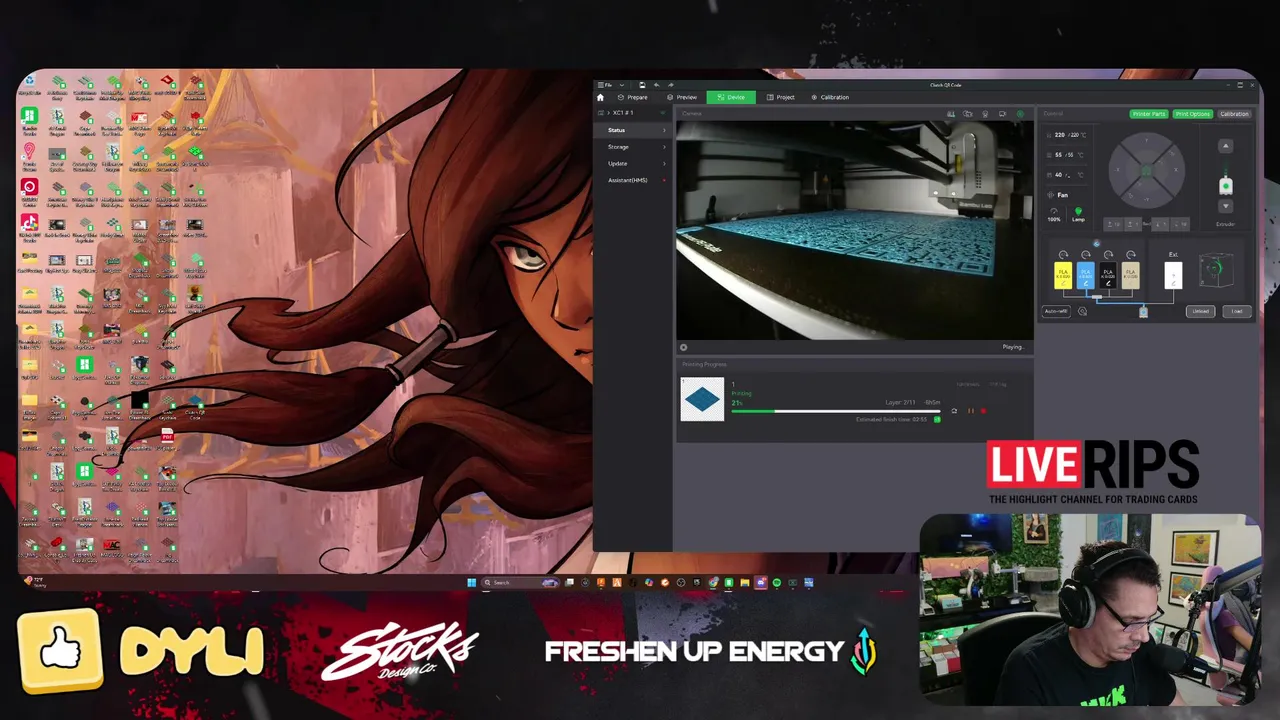Switch to the Prepare tab
This screenshot has height=720, width=1280.
[632, 97]
